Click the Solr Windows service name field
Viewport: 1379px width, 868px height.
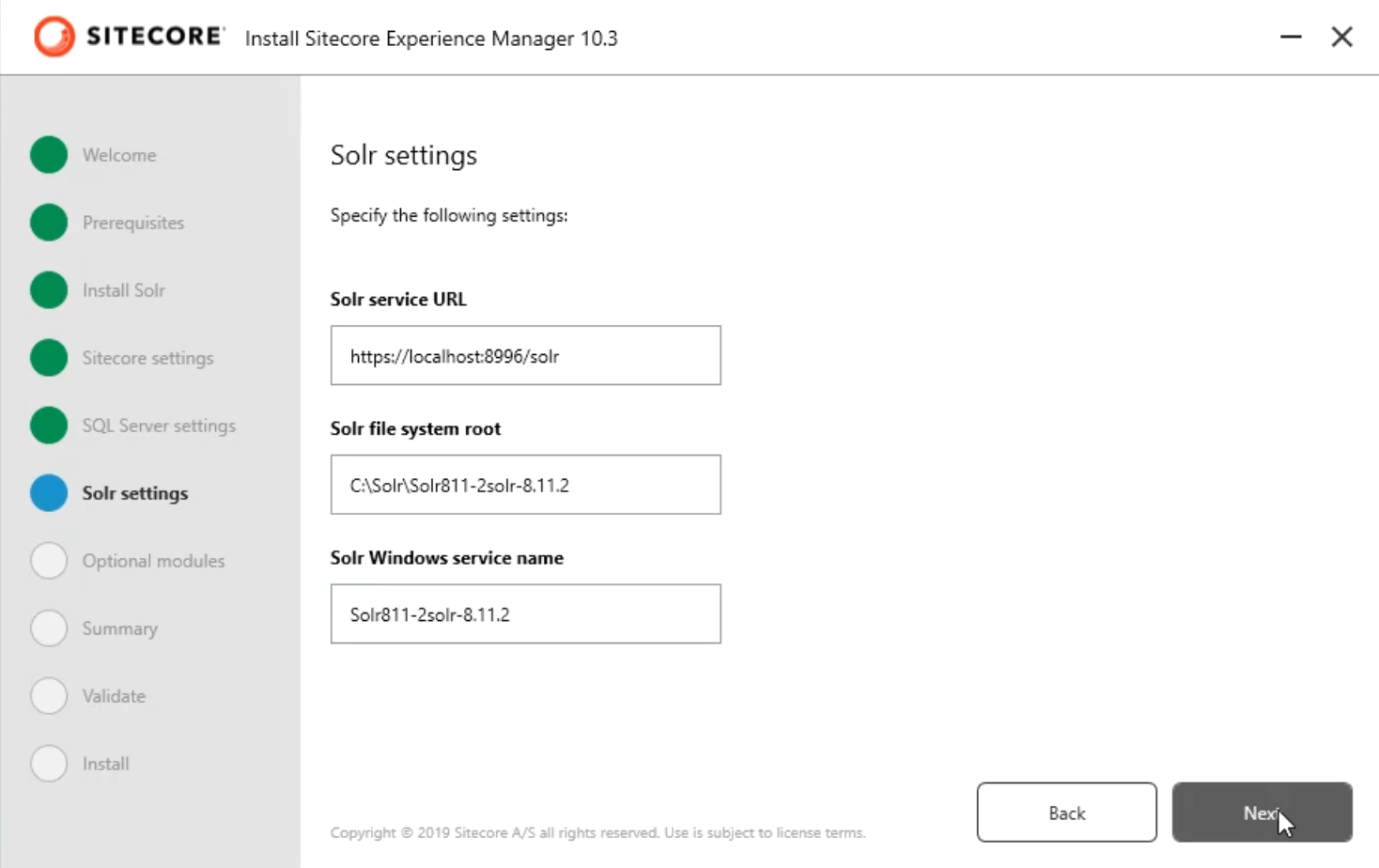point(525,614)
